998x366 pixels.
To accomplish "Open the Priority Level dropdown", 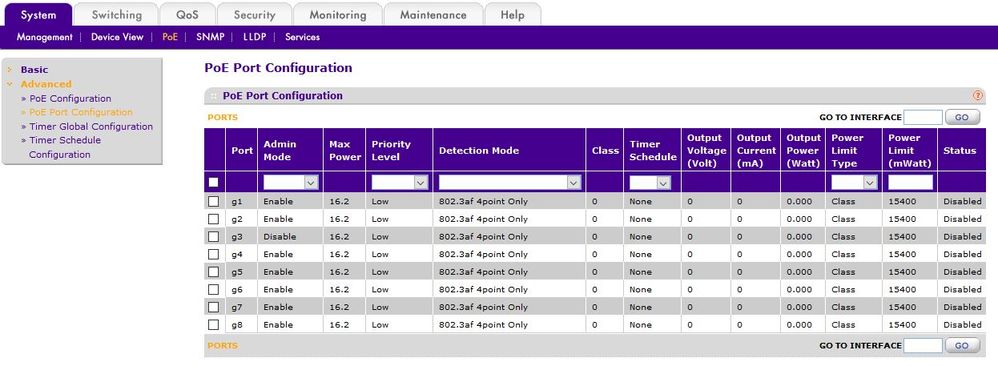I will coord(399,183).
